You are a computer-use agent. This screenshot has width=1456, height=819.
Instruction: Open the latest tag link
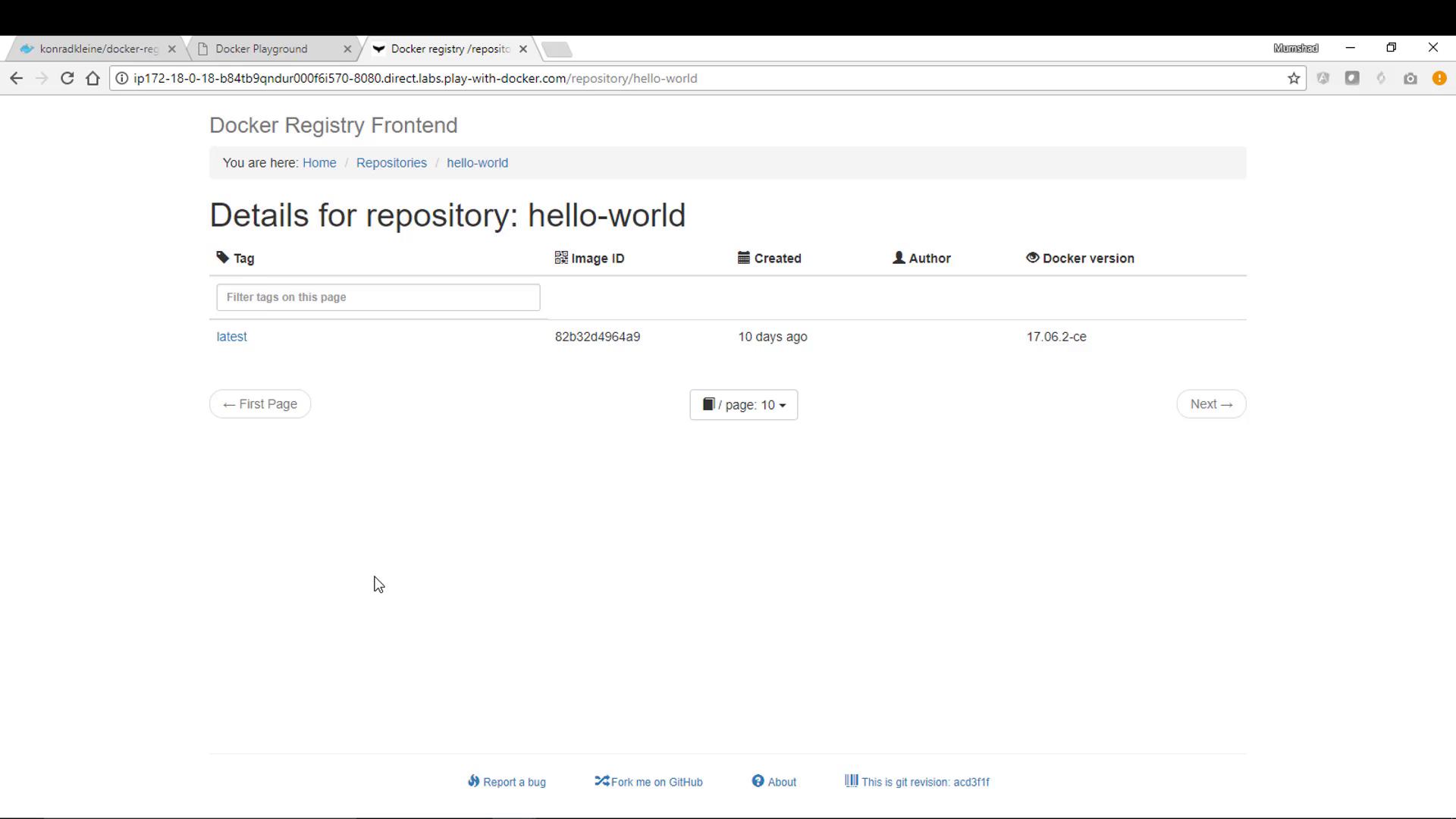coord(231,337)
